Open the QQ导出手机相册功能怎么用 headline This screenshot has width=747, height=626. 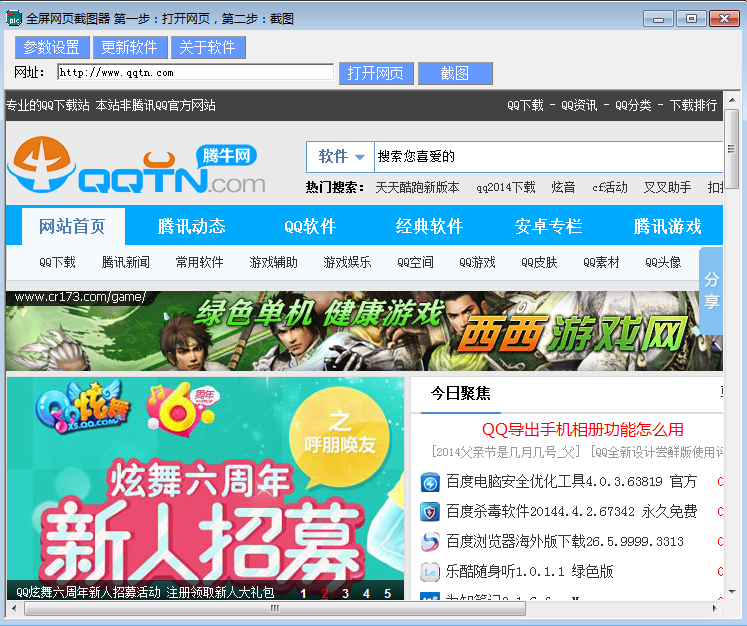(582, 429)
